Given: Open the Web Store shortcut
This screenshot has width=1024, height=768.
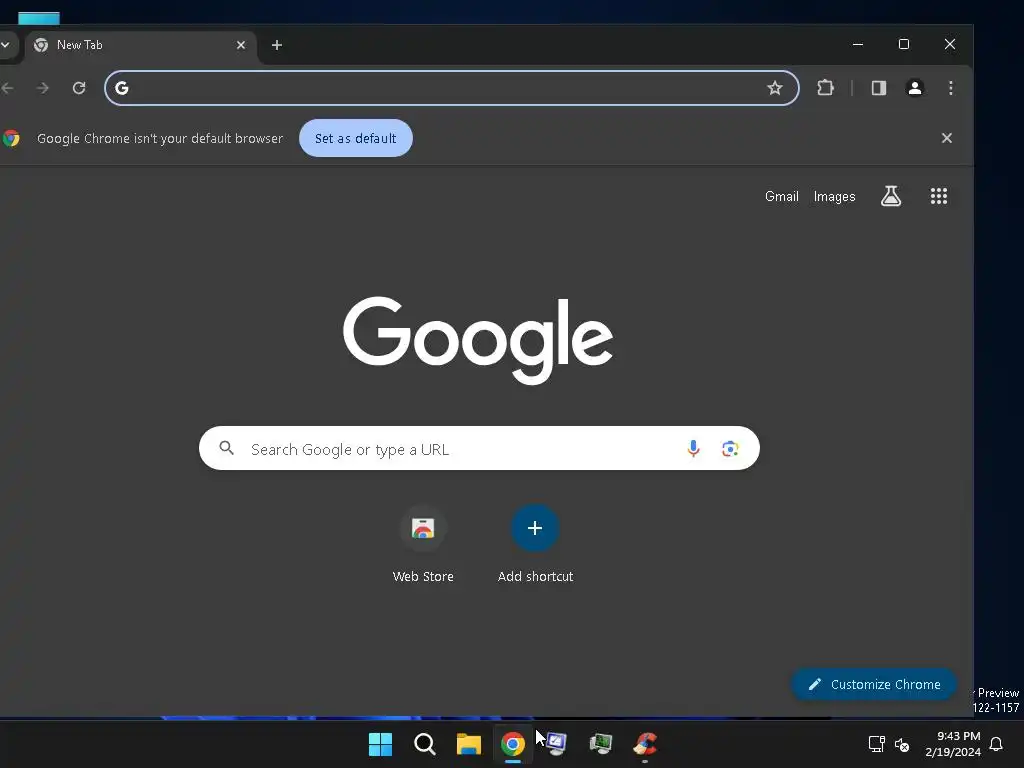Looking at the screenshot, I should coord(423,544).
